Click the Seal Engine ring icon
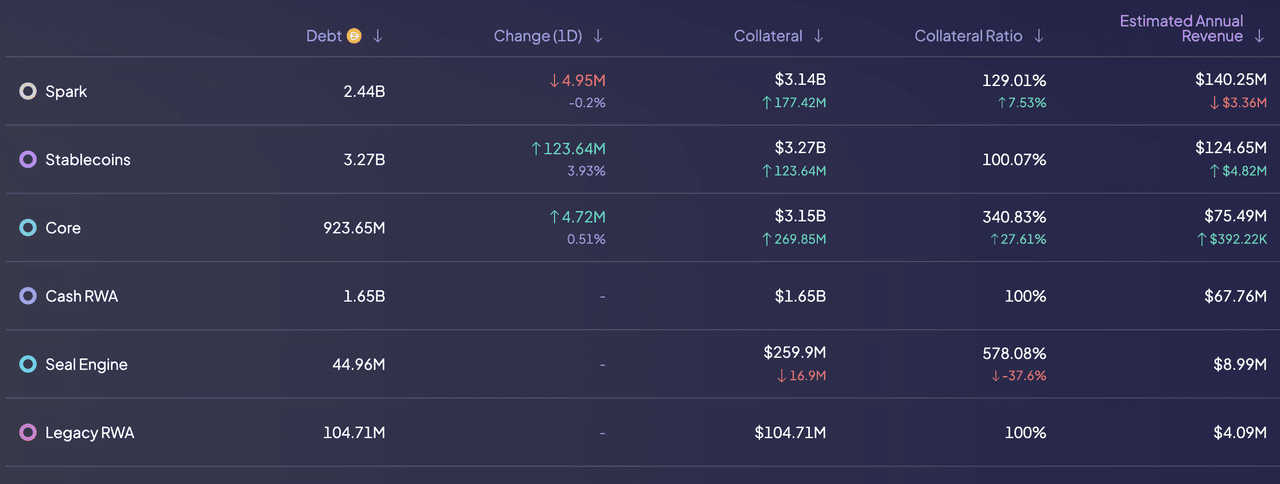The height and width of the screenshot is (484, 1280). tap(28, 364)
